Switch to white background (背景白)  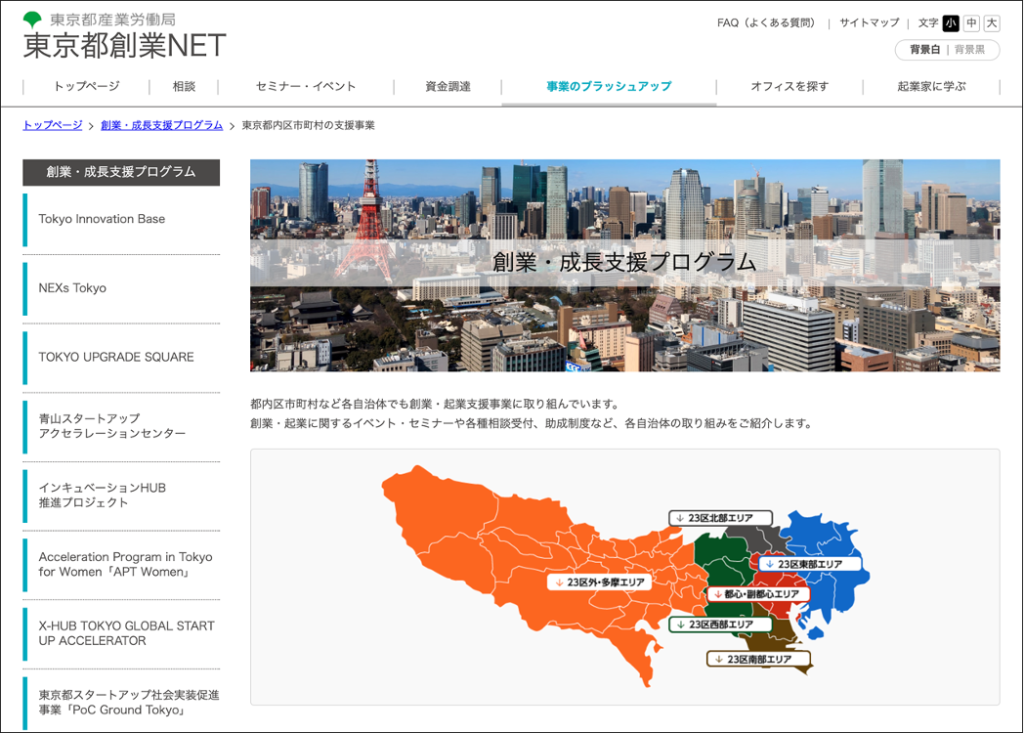(x=924, y=49)
